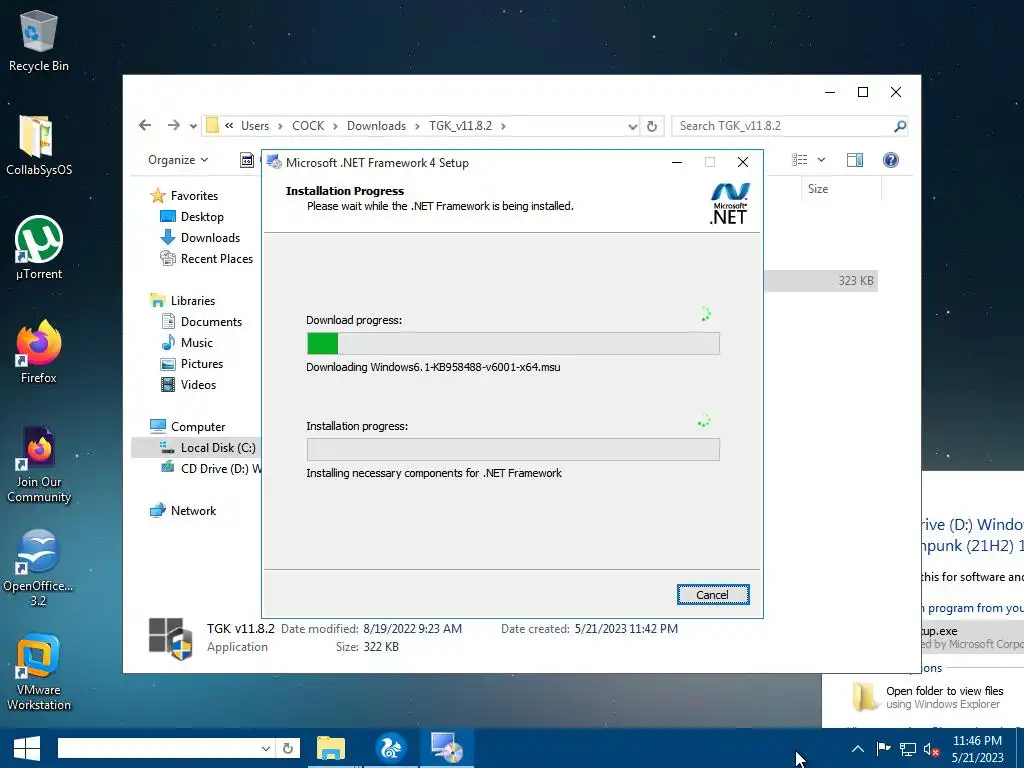The width and height of the screenshot is (1024, 768).
Task: Open the Music library
Action: pyautogui.click(x=197, y=342)
